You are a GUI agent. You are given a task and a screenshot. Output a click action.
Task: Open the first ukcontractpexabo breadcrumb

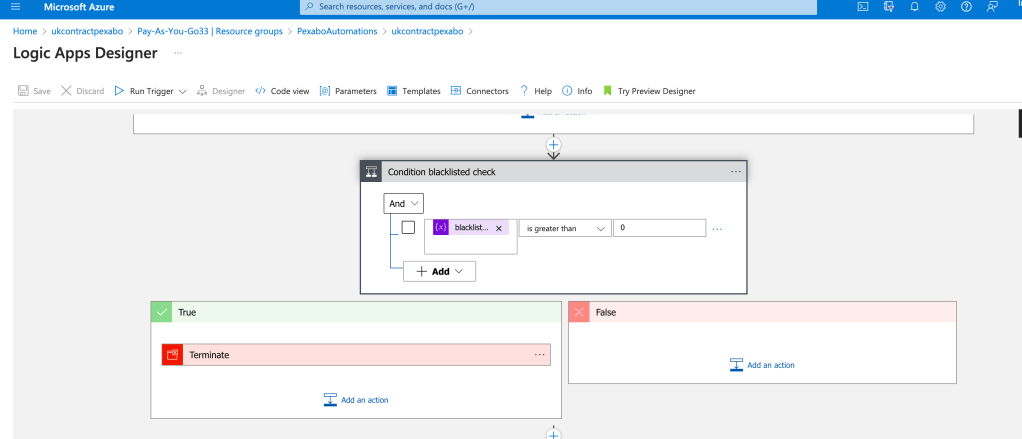click(x=87, y=31)
